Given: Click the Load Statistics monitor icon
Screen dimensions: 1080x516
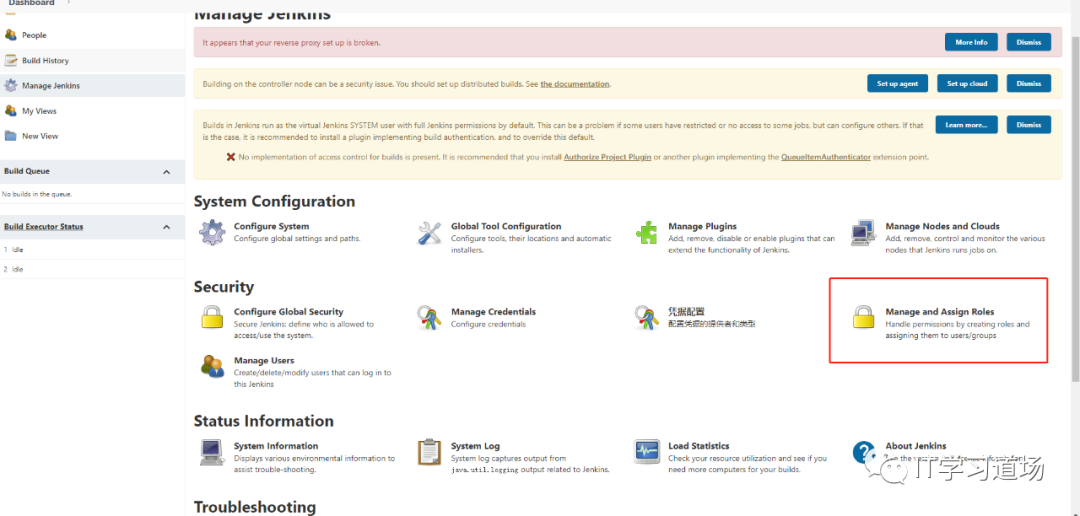Looking at the screenshot, I should click(x=647, y=452).
